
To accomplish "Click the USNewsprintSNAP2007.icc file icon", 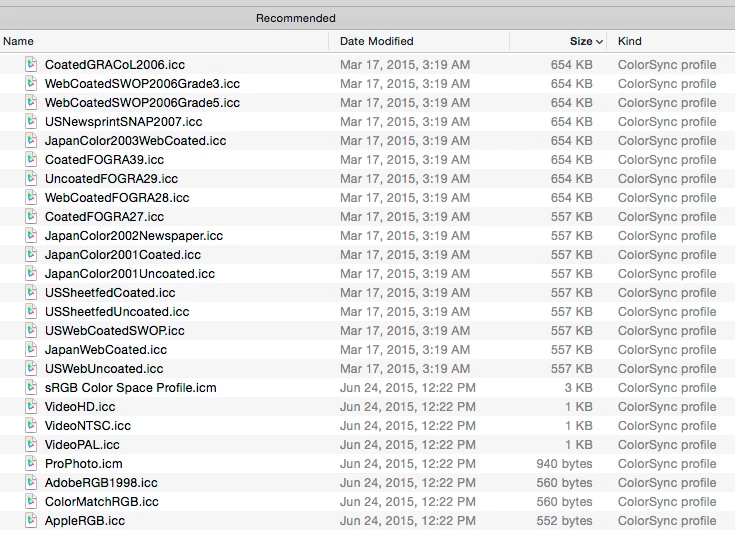I will 31,121.
